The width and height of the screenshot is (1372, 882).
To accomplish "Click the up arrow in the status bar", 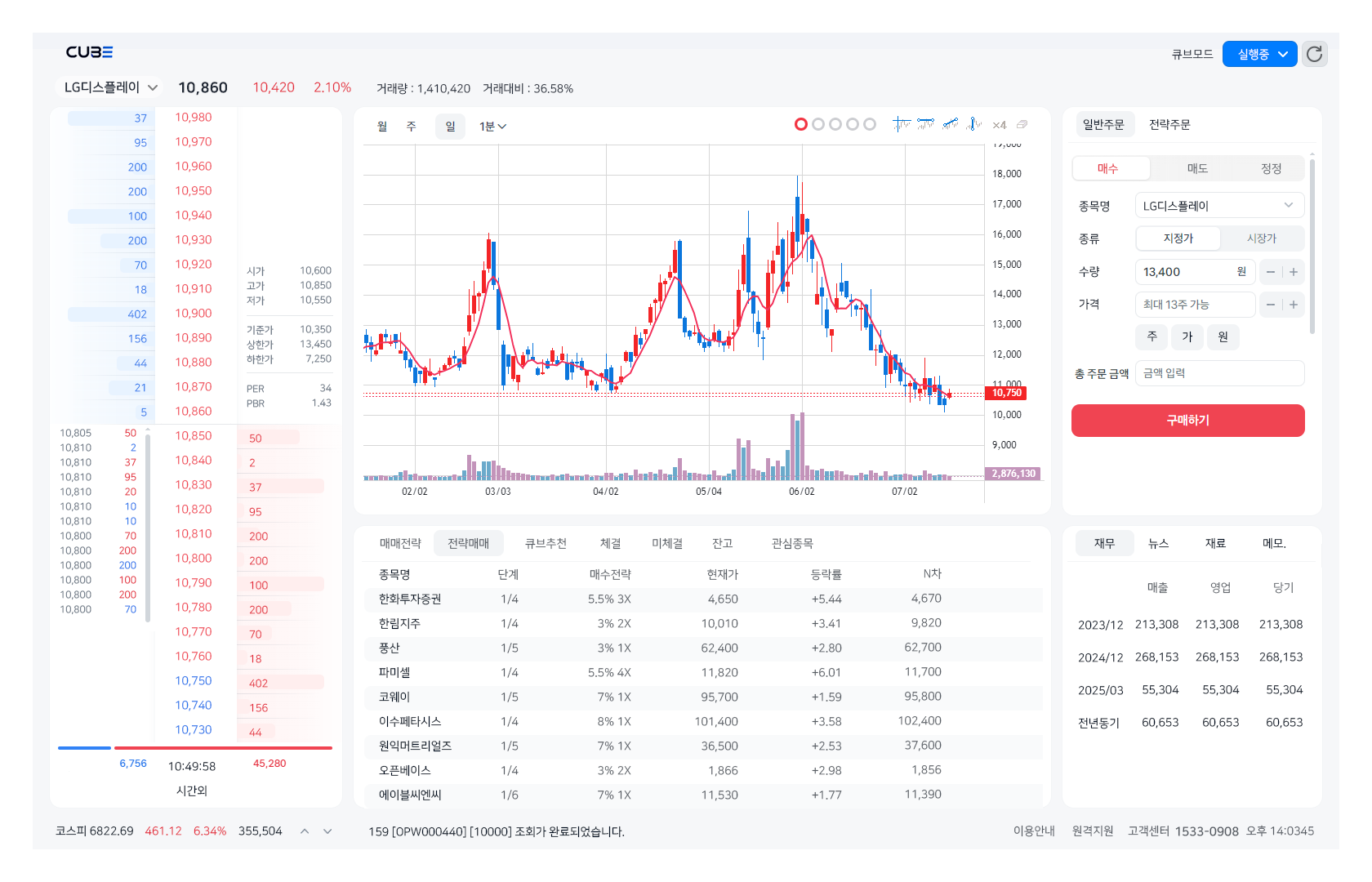I will click(305, 831).
